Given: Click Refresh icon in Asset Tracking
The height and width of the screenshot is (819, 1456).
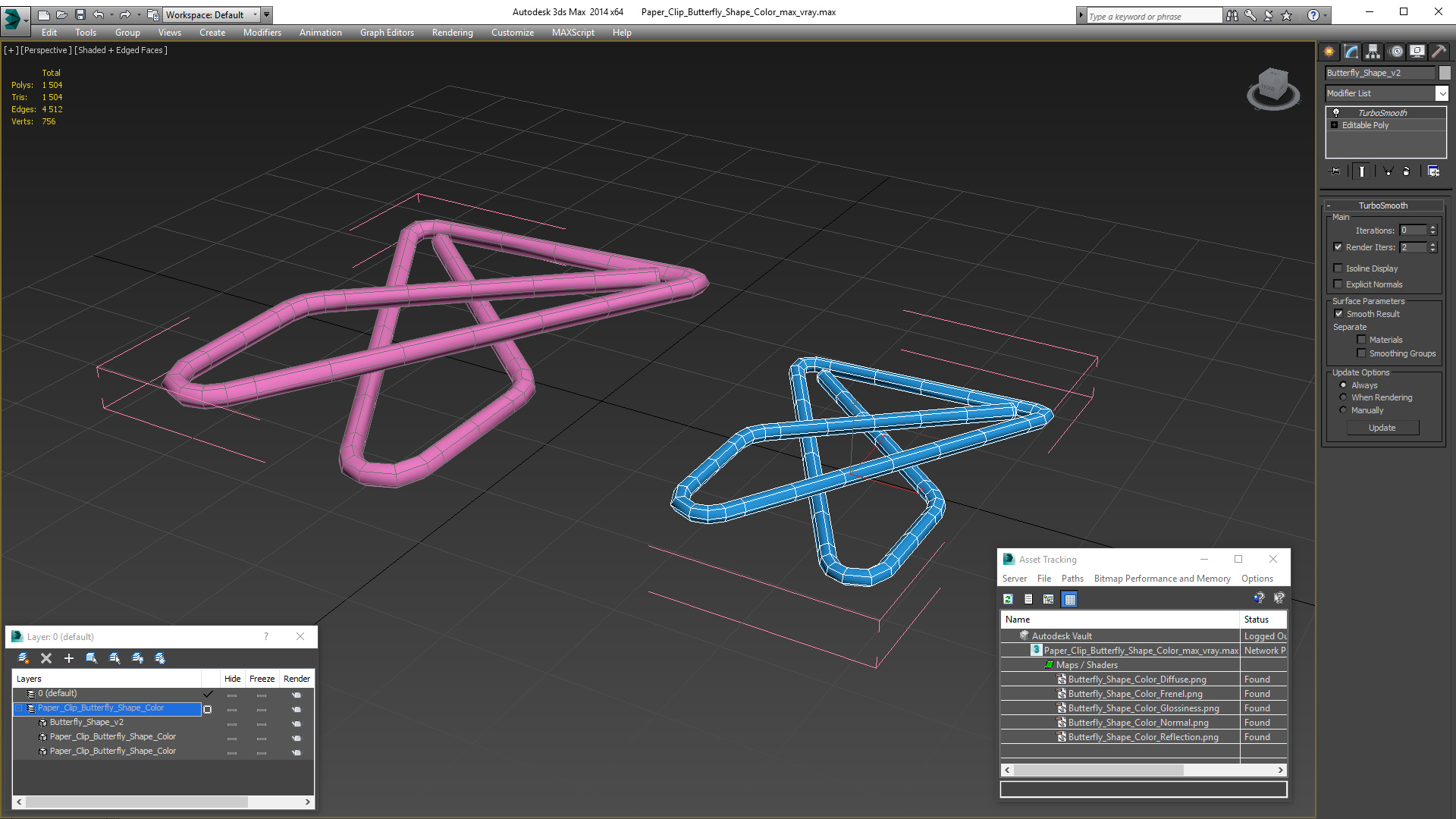Looking at the screenshot, I should (x=1008, y=599).
